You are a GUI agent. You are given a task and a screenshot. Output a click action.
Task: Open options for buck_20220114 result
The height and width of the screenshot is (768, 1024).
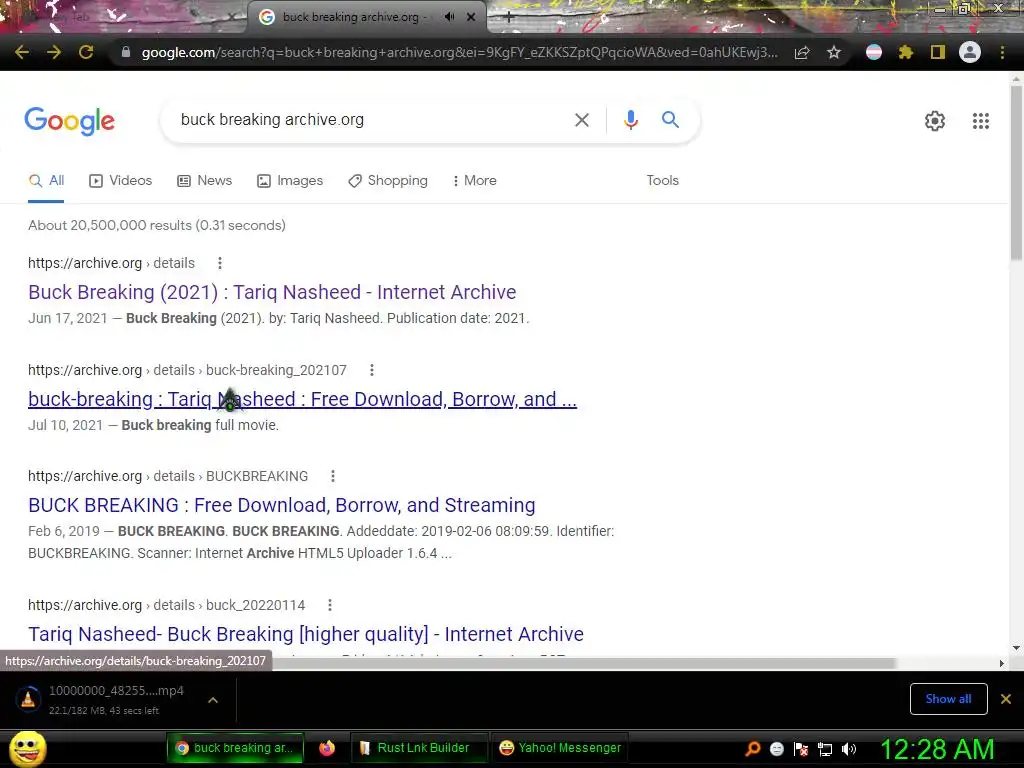(x=330, y=605)
